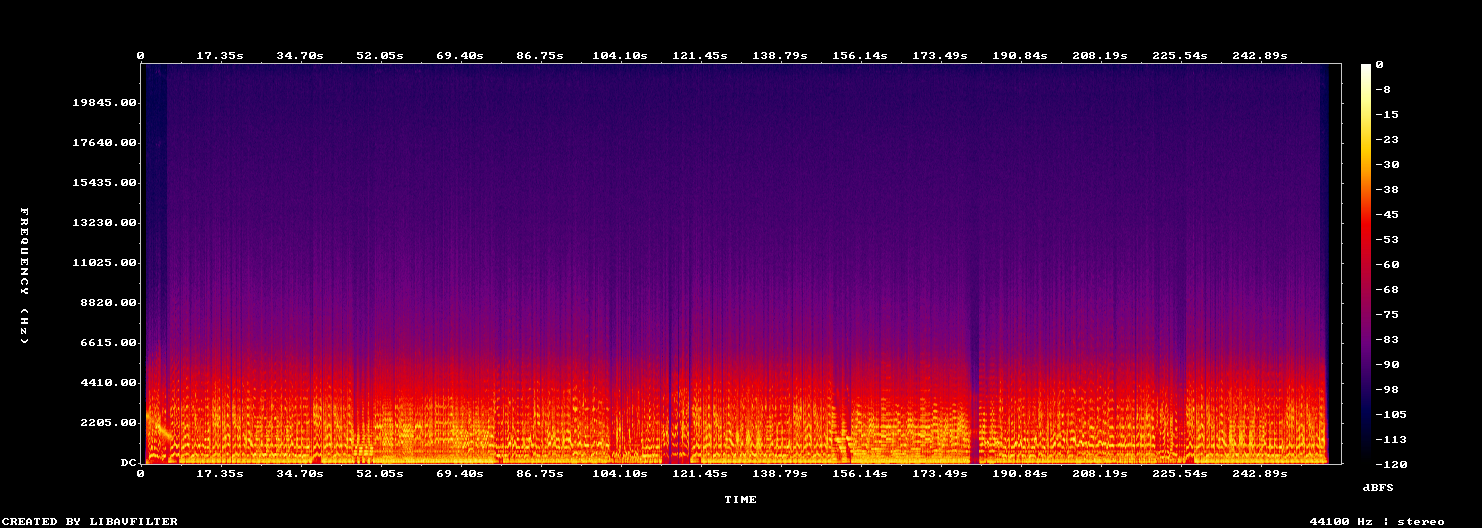
Task: Click 190.84s on the lower time axis
Action: pos(1020,473)
